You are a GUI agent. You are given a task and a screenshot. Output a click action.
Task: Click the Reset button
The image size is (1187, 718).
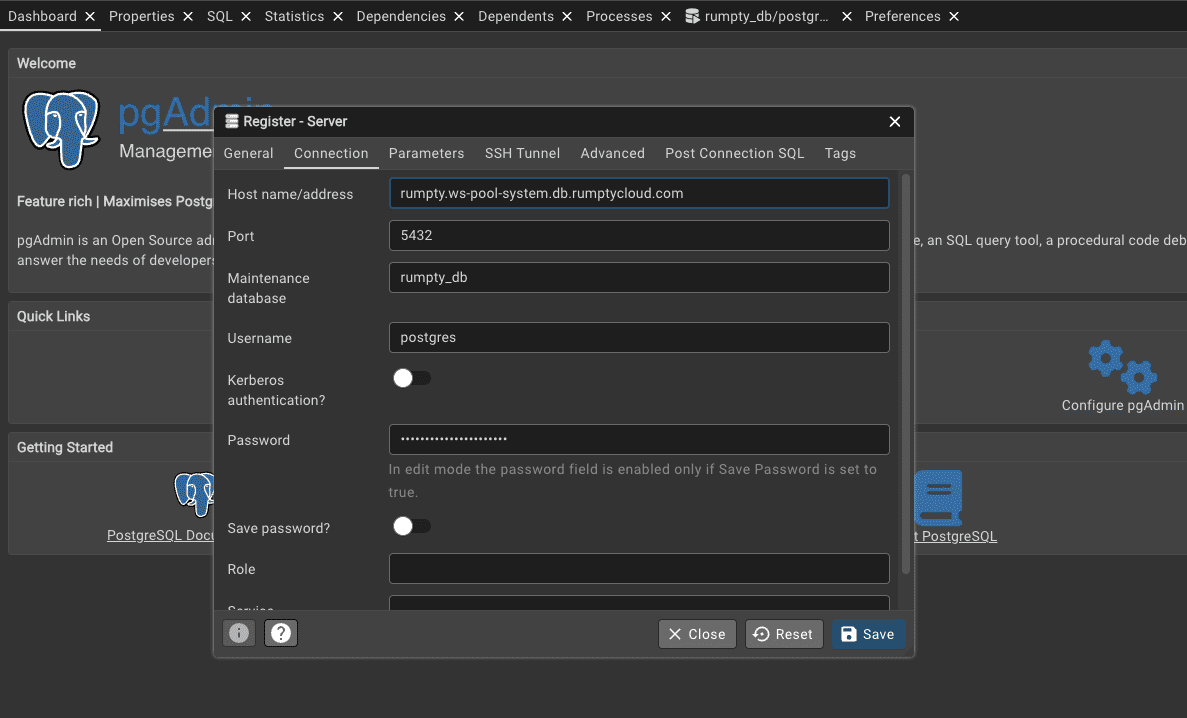coord(784,634)
